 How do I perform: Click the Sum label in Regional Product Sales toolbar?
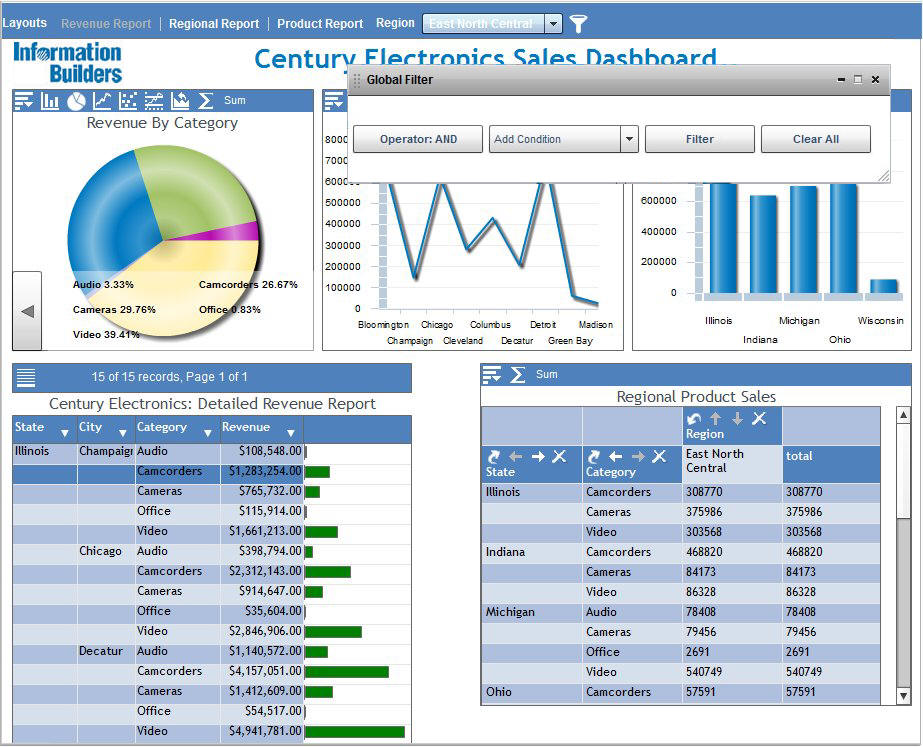coord(546,374)
